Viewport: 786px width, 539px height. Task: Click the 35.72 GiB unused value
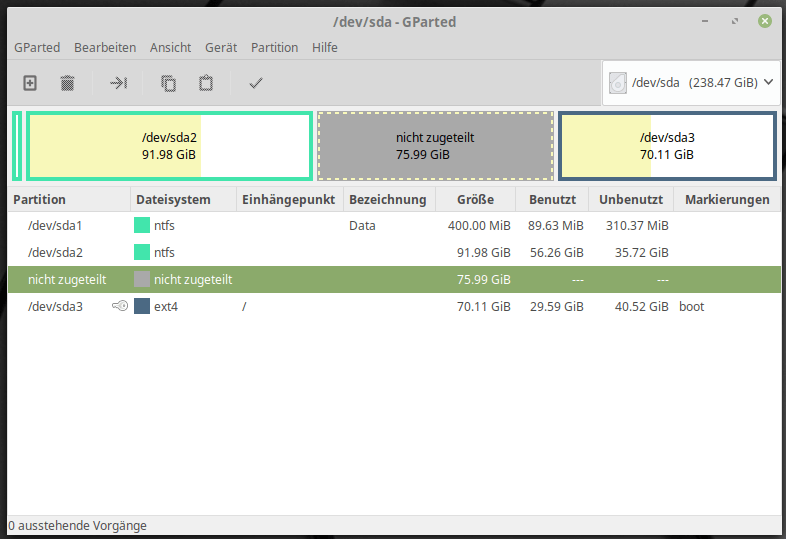click(642, 253)
